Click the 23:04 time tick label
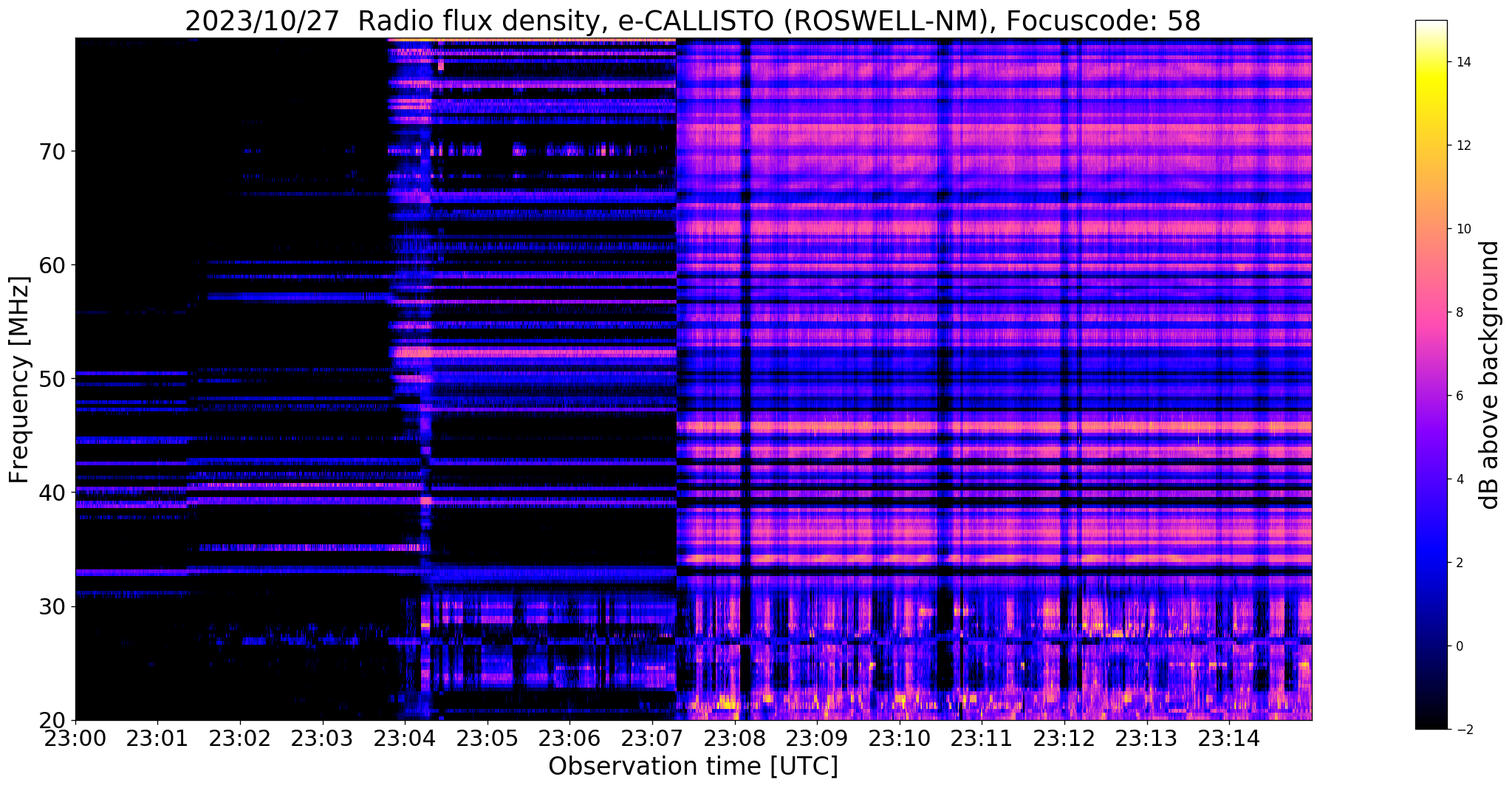1512x788 pixels. pyautogui.click(x=405, y=738)
